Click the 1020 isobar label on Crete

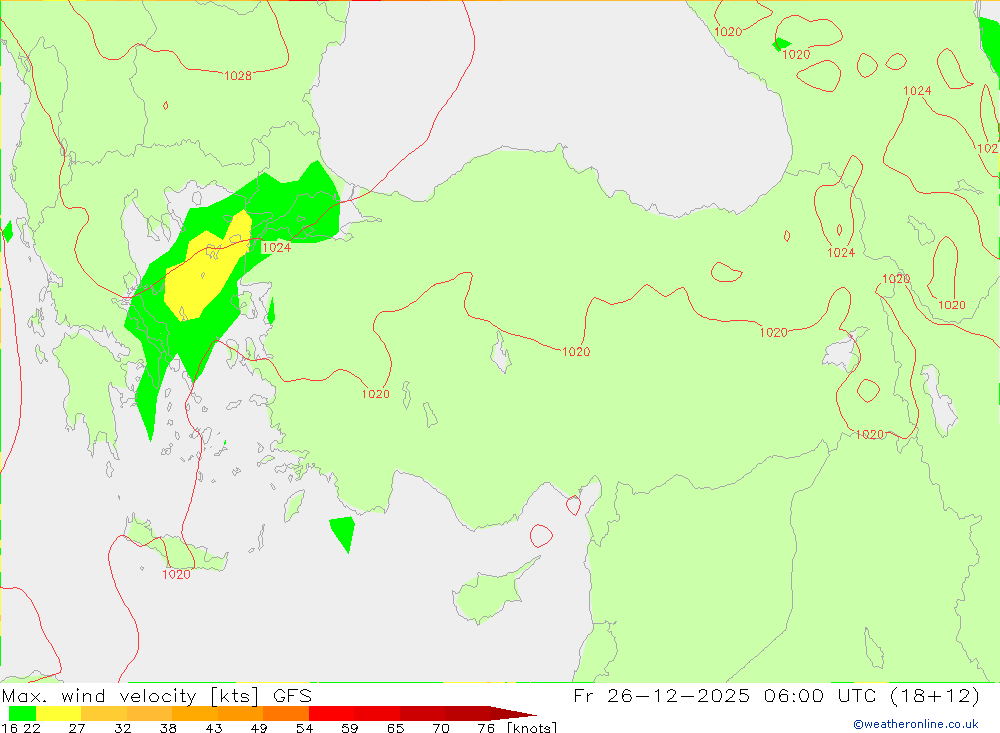point(176,574)
